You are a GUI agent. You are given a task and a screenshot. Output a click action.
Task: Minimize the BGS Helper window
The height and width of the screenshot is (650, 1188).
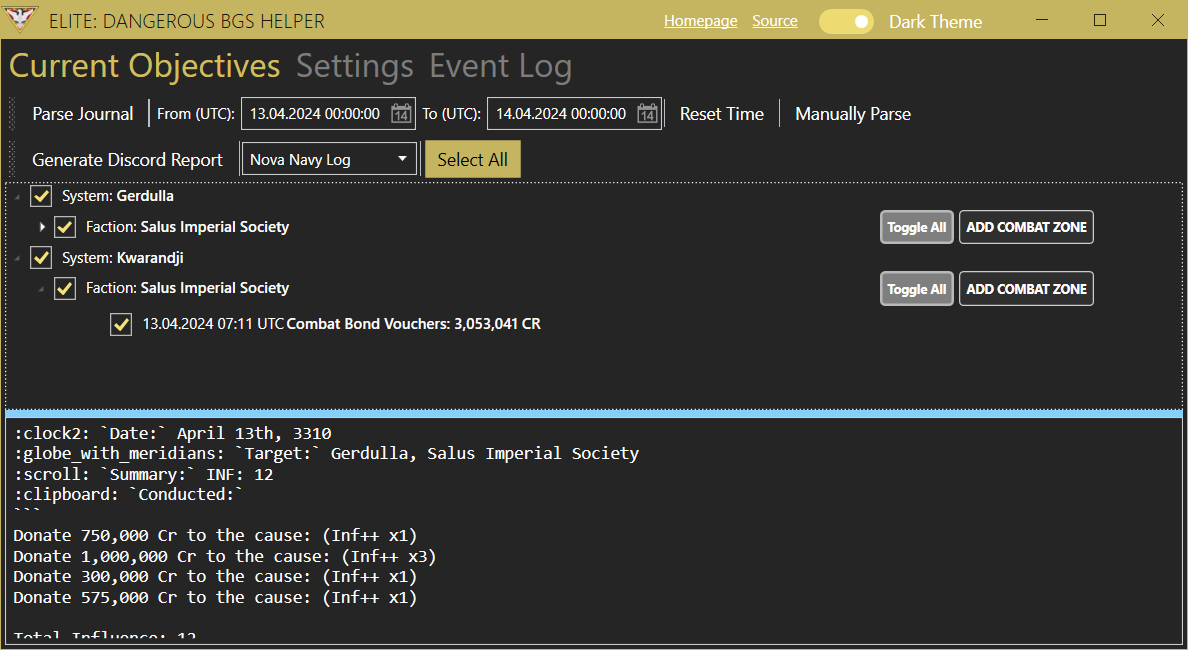(1043, 20)
